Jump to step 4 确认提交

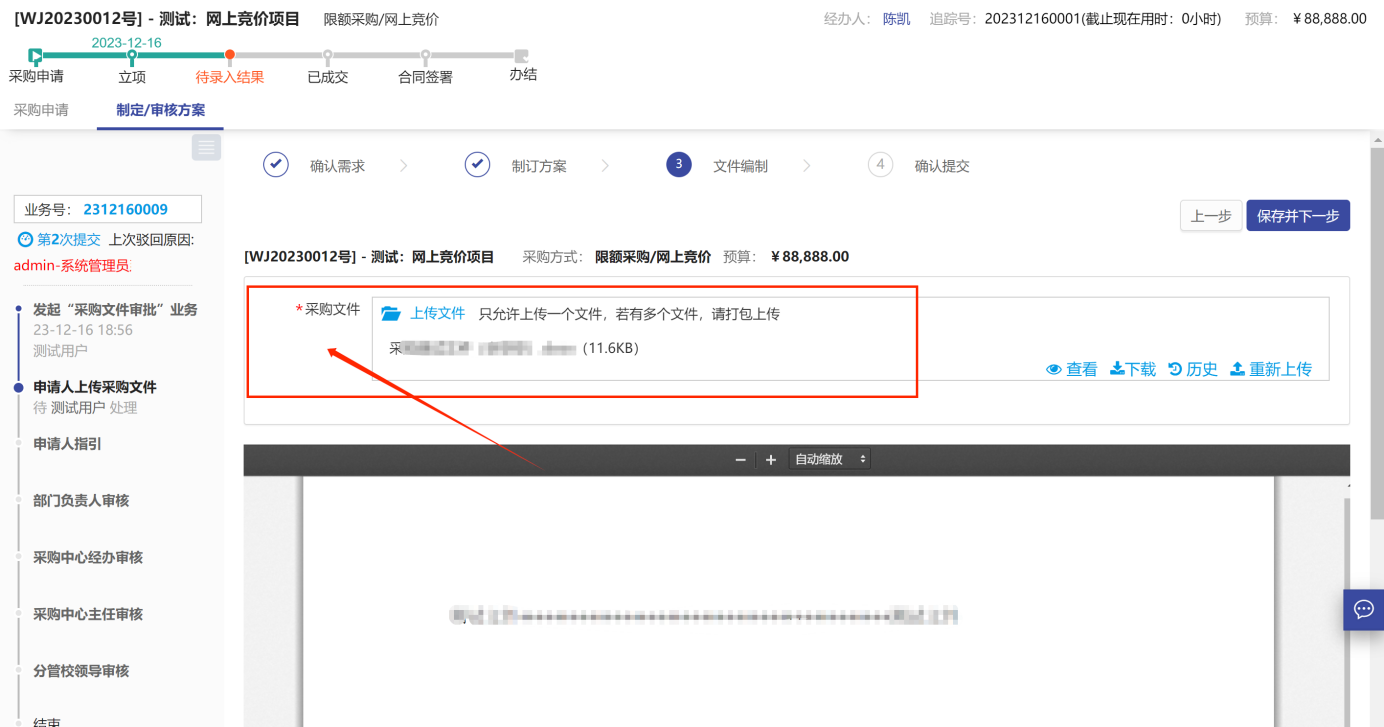pyautogui.click(x=880, y=165)
